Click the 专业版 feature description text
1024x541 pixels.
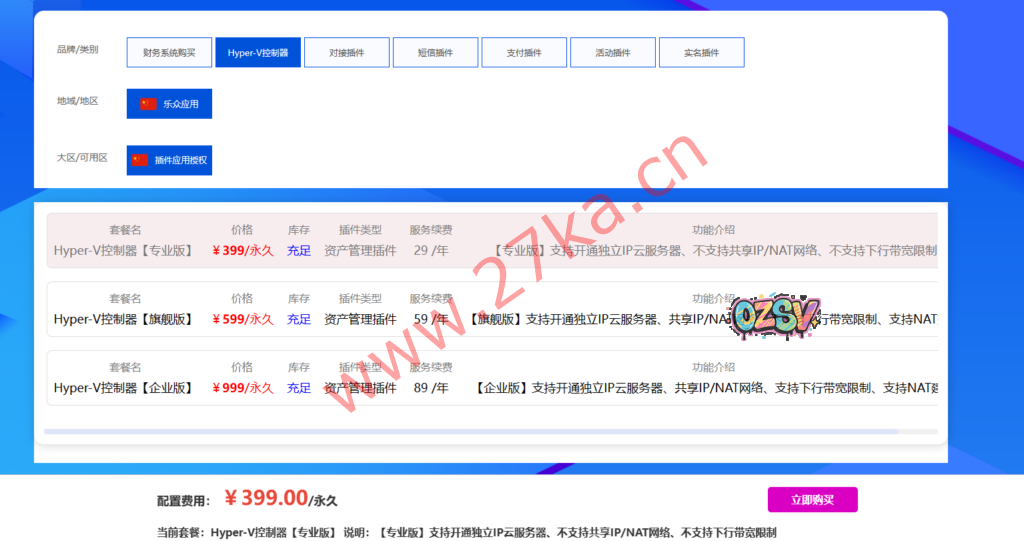coord(713,250)
